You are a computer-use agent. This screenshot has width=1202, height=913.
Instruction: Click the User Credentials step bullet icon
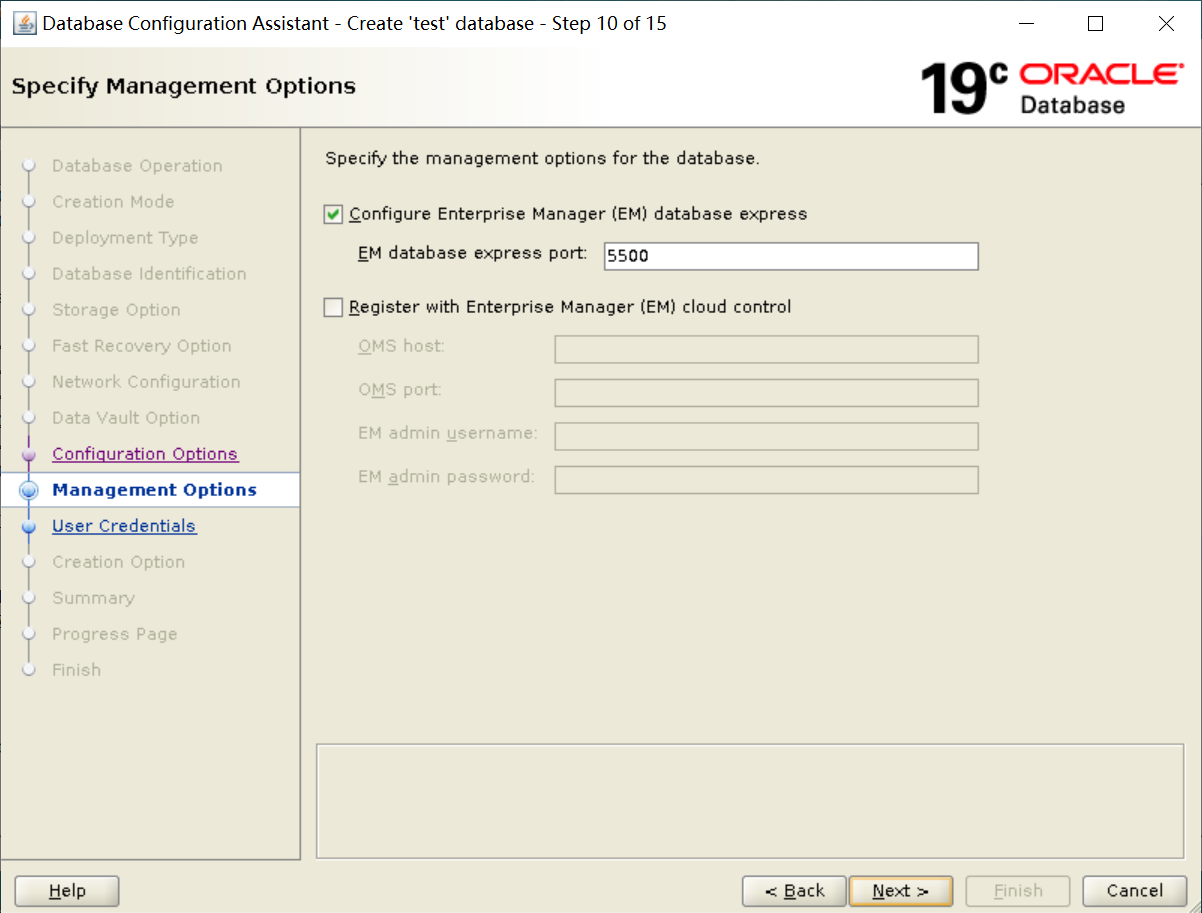click(x=29, y=526)
